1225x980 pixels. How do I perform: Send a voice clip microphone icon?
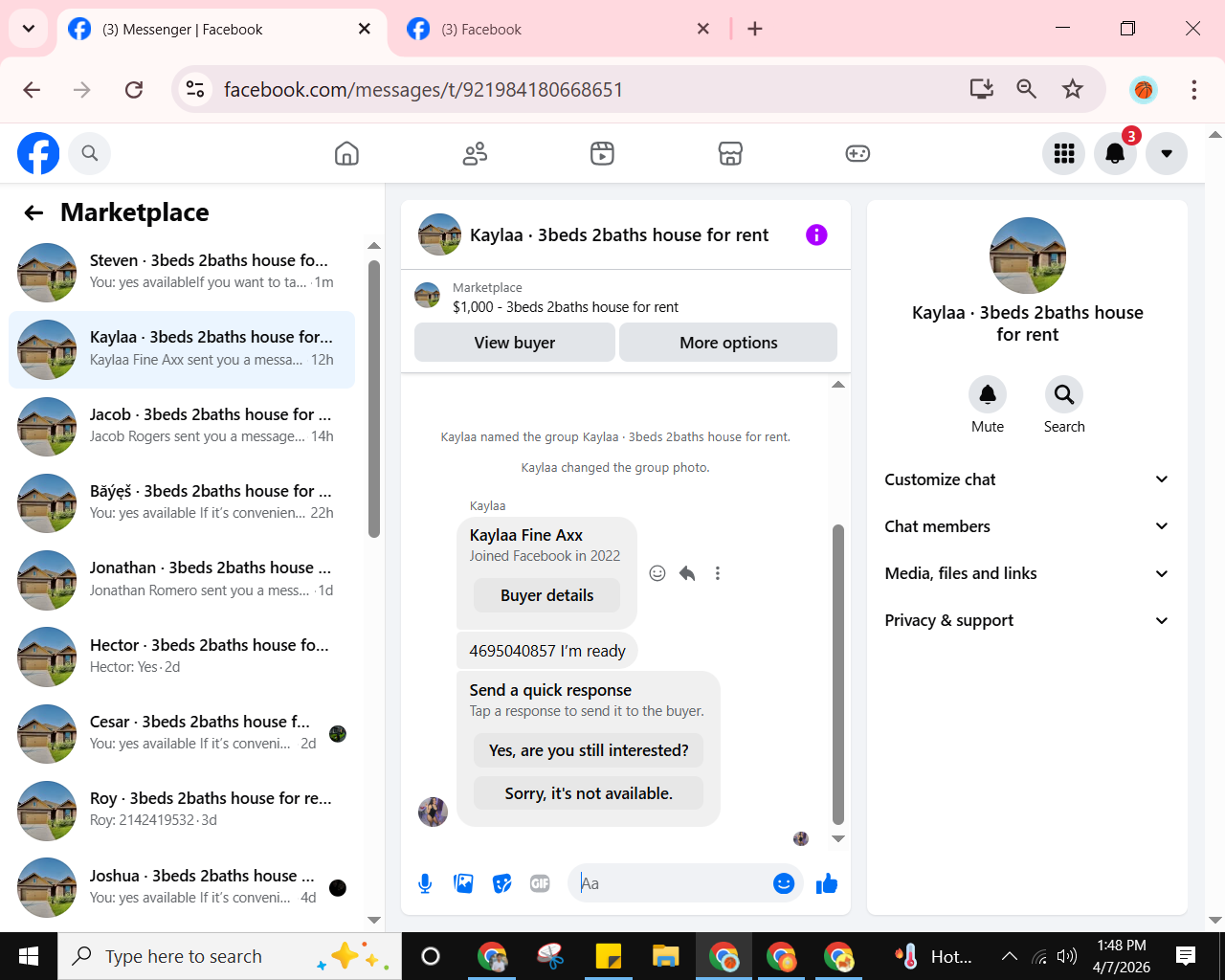[425, 883]
